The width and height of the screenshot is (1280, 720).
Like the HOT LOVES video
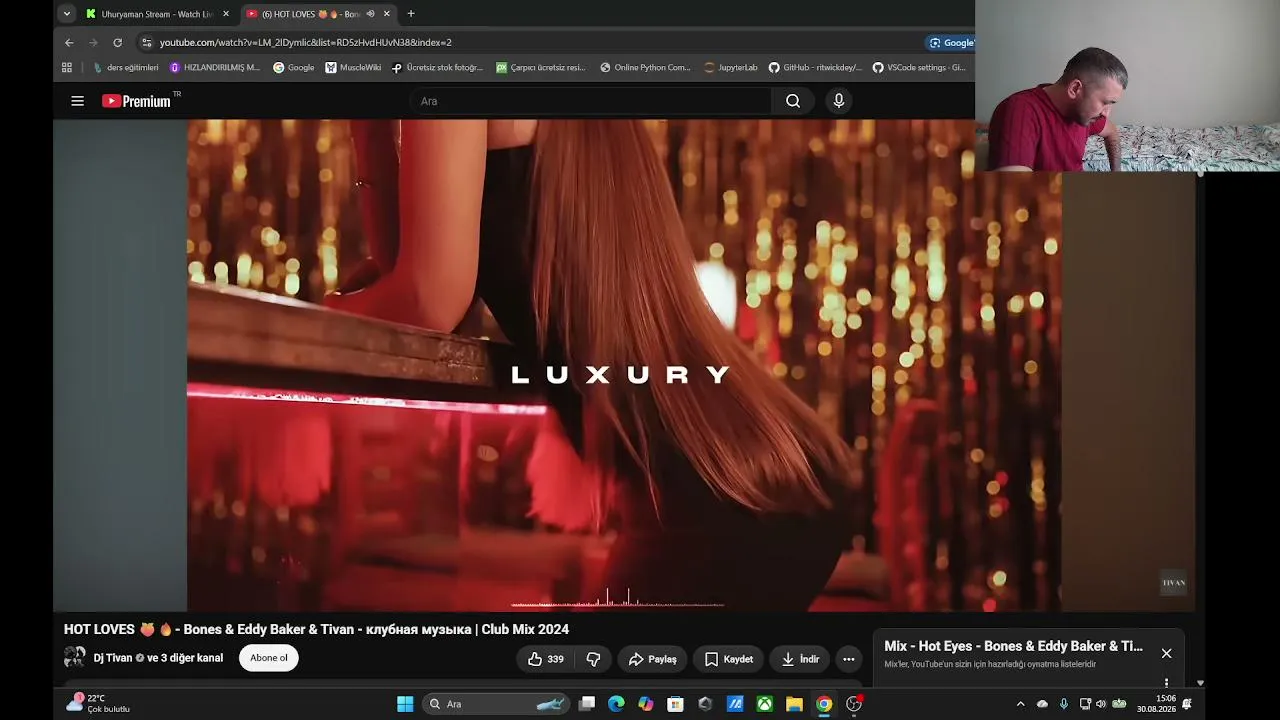(x=546, y=659)
